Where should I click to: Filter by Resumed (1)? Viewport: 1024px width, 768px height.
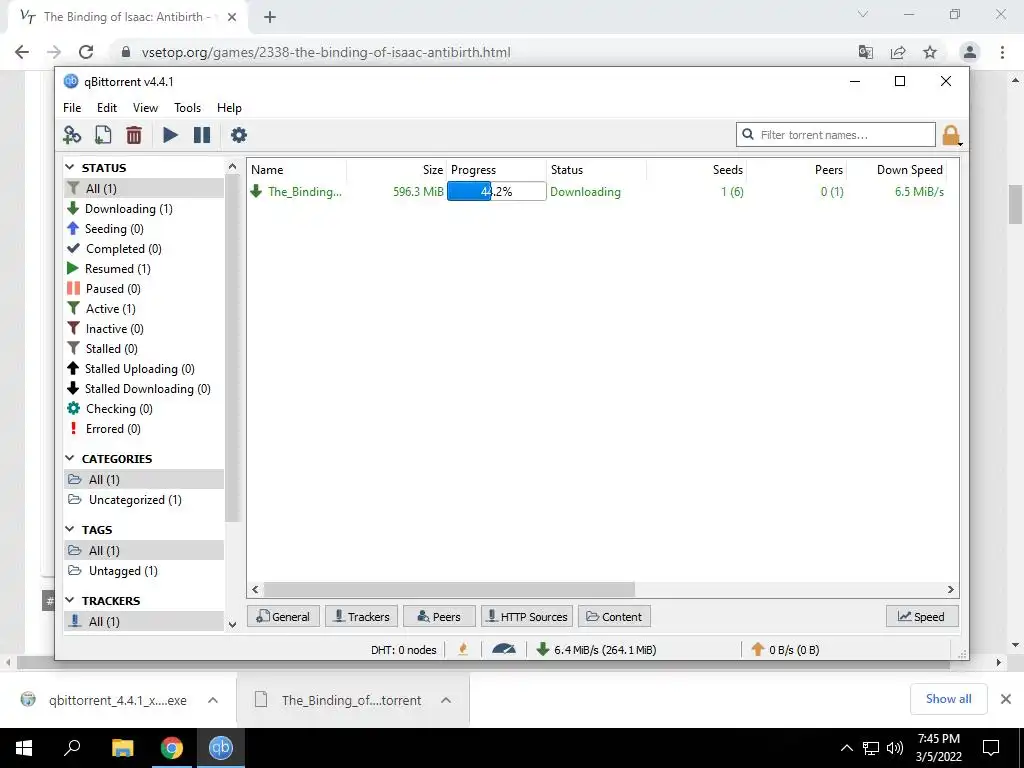point(144,269)
